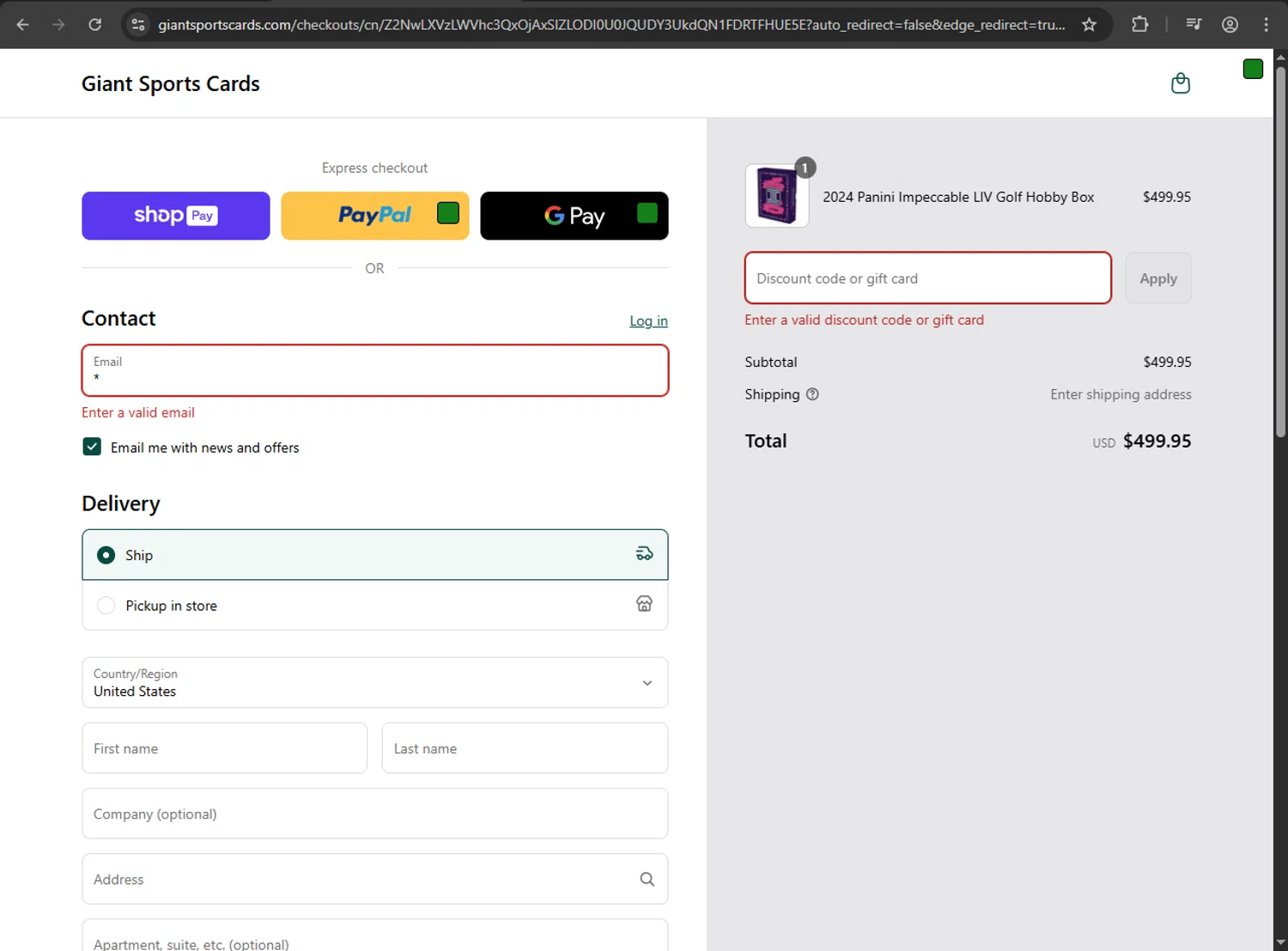Apply the discount code
The image size is (1288, 951).
[x=1158, y=278]
